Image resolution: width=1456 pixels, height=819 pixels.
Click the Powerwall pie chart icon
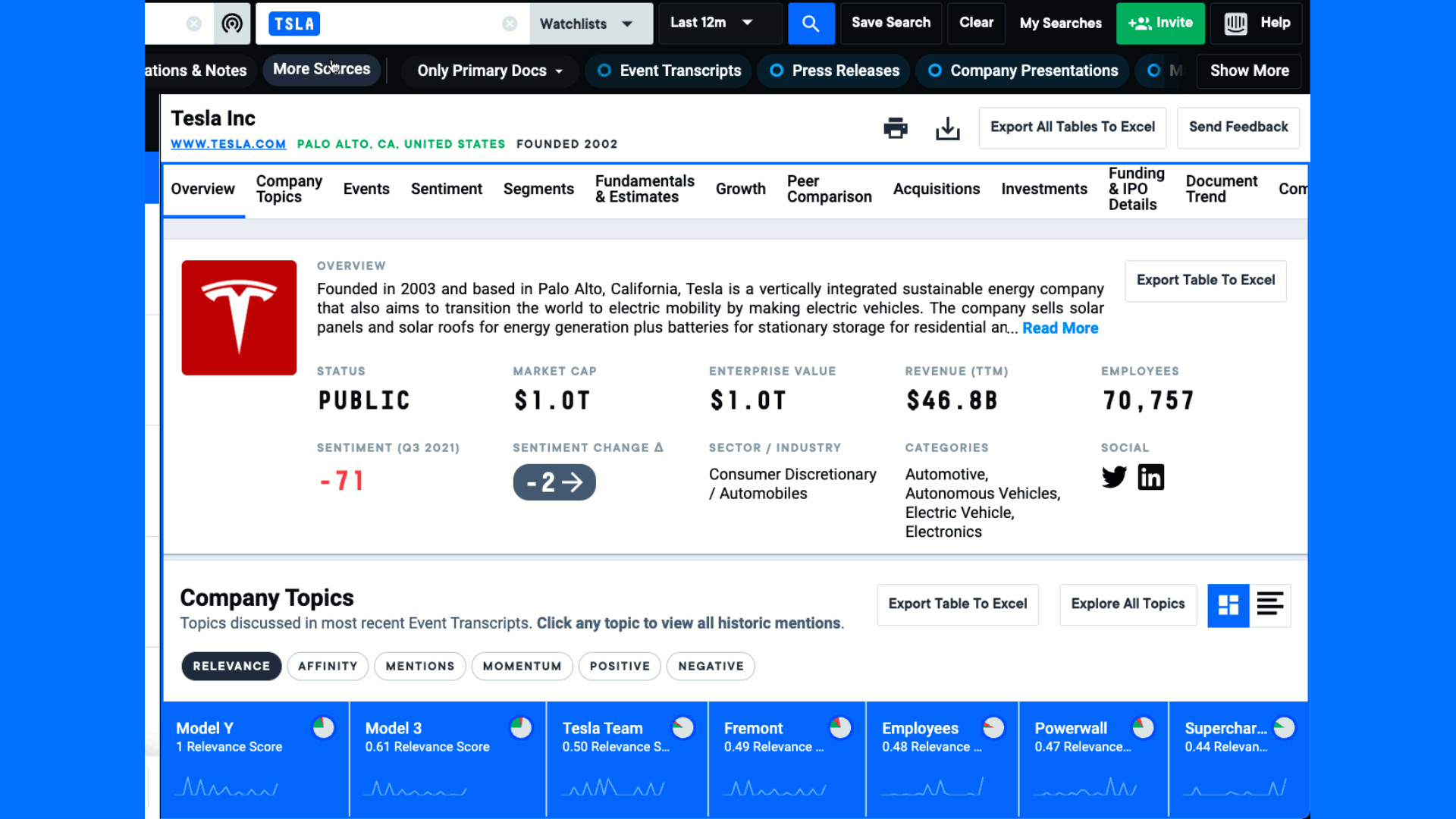pyautogui.click(x=1143, y=728)
